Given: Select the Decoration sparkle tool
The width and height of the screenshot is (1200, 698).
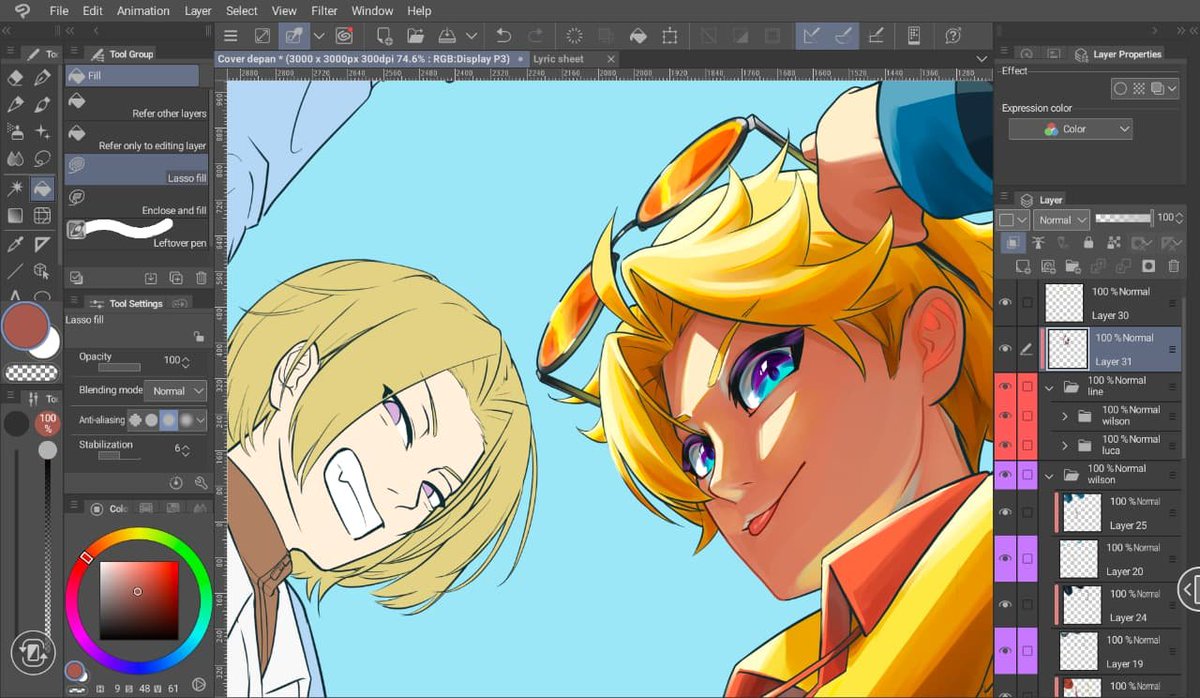Looking at the screenshot, I should click(43, 131).
